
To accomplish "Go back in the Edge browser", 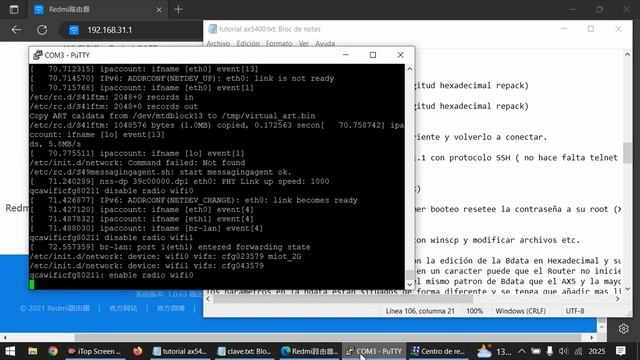I will click(16, 30).
